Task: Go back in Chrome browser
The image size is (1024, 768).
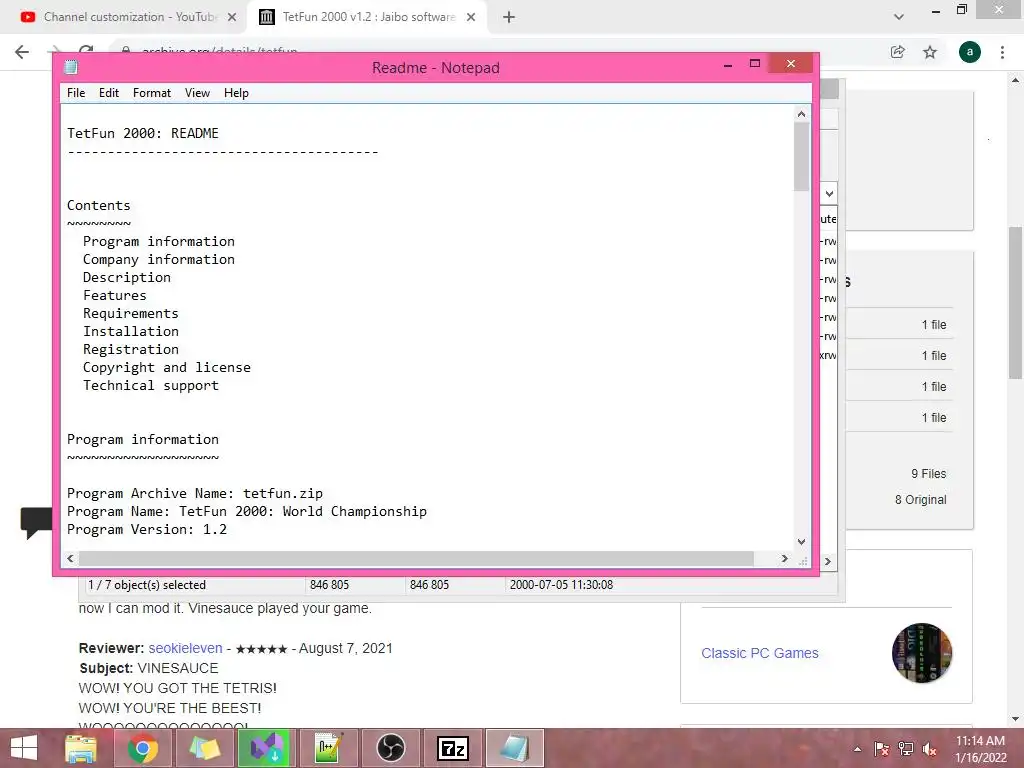Action: click(22, 52)
